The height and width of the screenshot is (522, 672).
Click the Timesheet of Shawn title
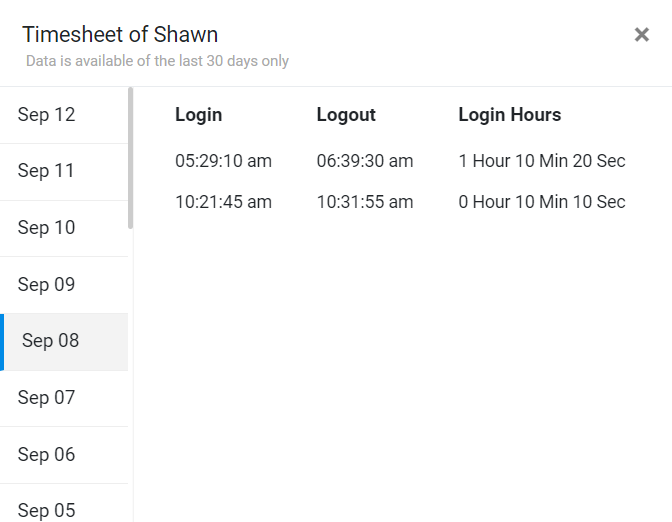pyautogui.click(x=120, y=35)
